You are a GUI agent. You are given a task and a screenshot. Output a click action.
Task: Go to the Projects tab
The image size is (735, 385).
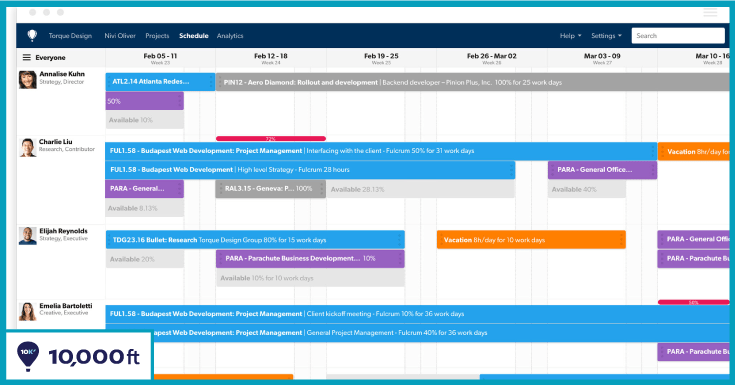click(x=157, y=36)
